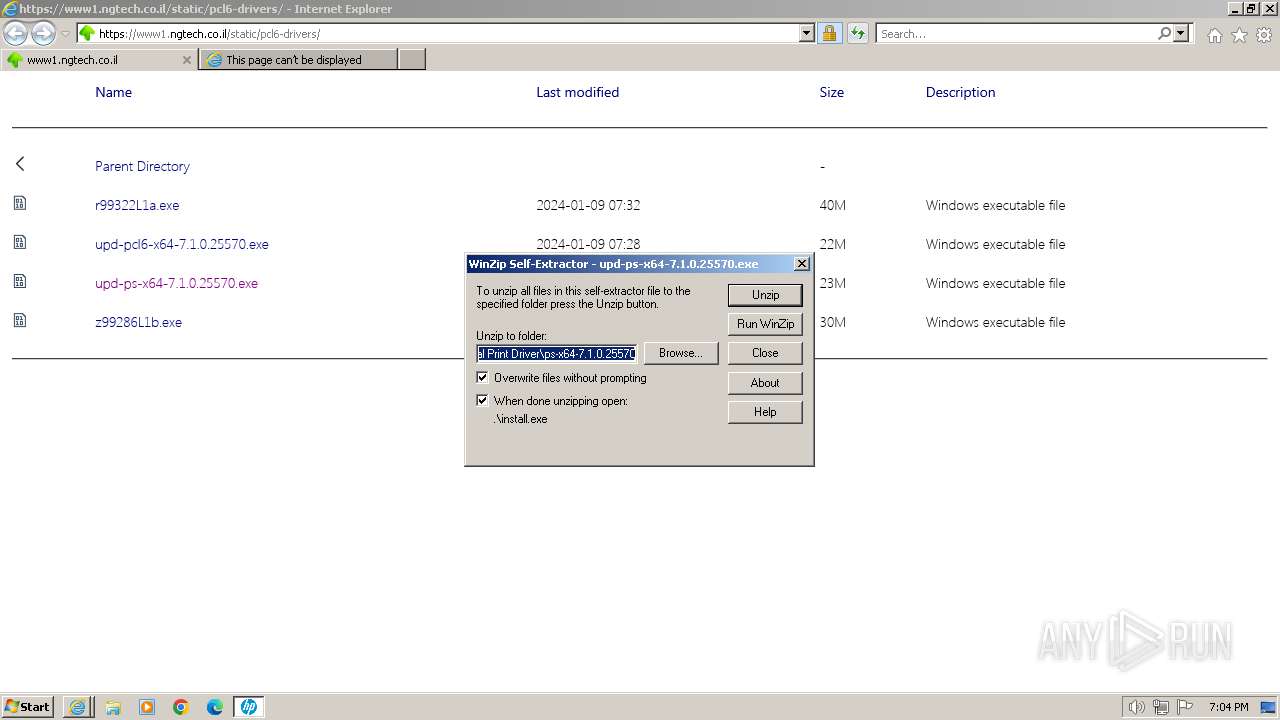
Task: Click the 2024-01-09 07:32 modified date
Action: pos(588,205)
